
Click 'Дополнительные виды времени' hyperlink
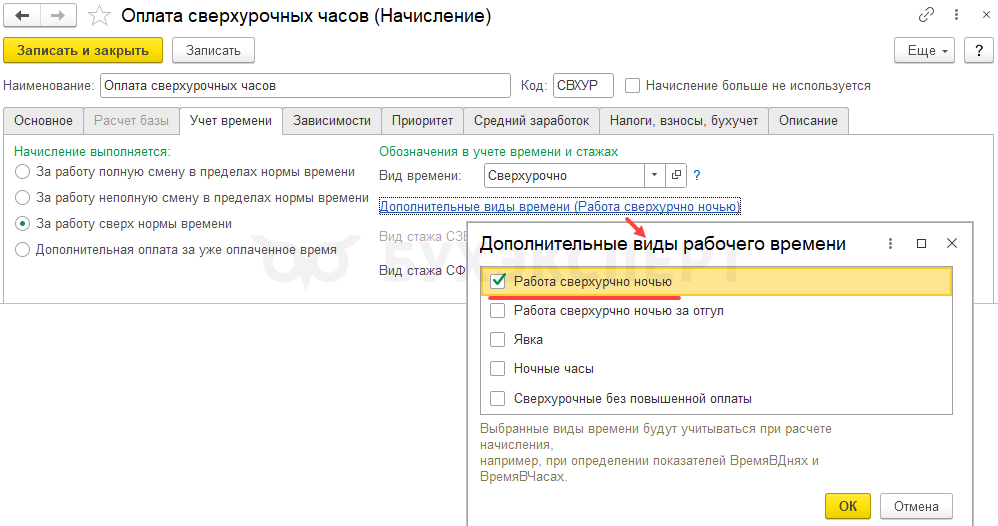[x=559, y=206]
